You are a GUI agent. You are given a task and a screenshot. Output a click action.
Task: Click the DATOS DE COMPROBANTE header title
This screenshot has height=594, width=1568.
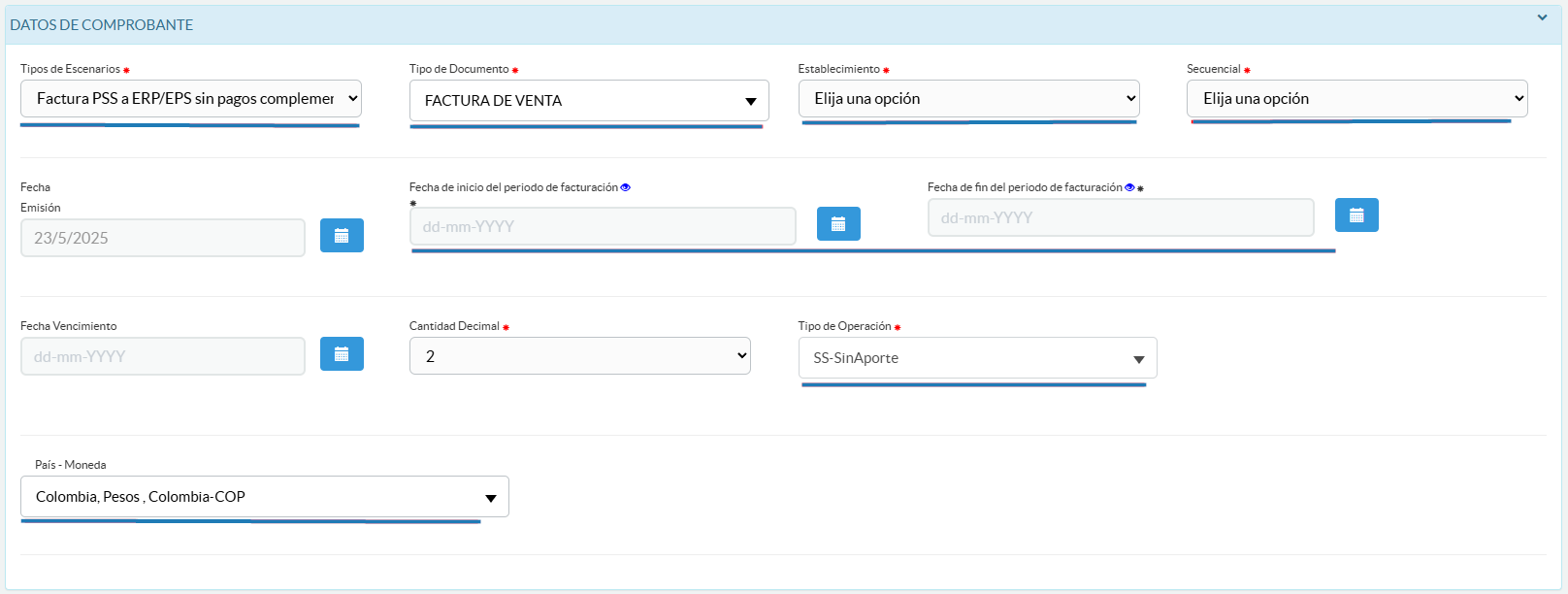tap(102, 25)
